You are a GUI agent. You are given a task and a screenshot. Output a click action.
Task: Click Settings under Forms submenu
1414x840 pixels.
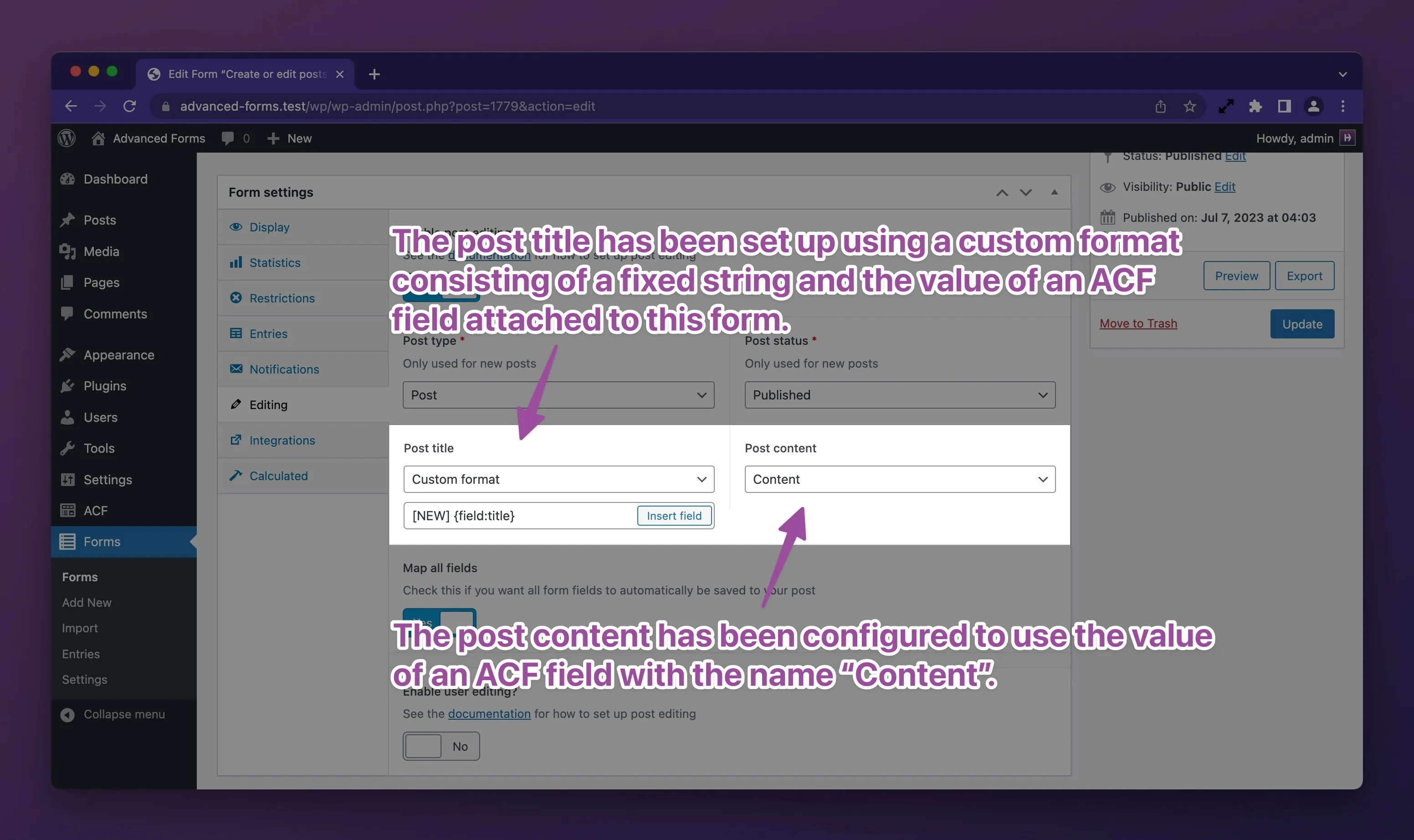pos(84,680)
